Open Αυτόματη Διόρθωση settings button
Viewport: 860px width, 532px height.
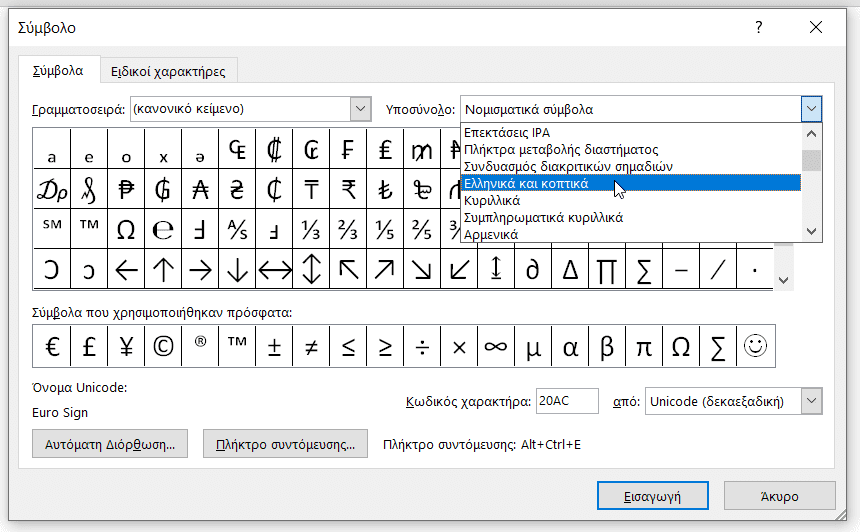click(x=110, y=444)
